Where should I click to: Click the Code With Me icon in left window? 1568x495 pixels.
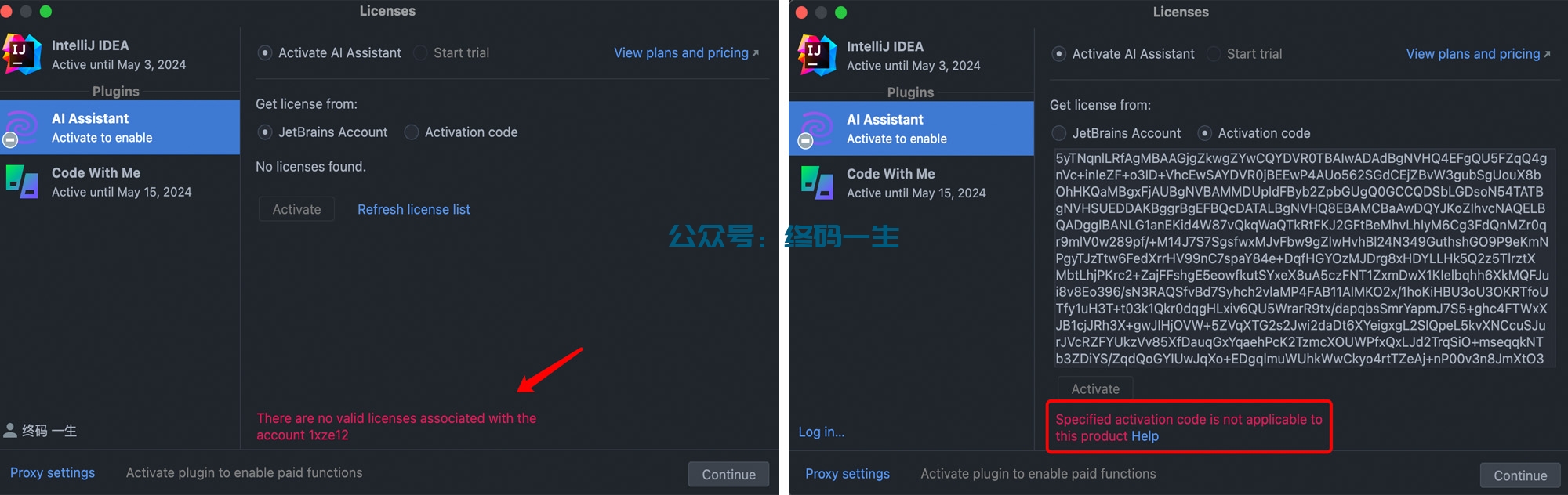pos(22,181)
